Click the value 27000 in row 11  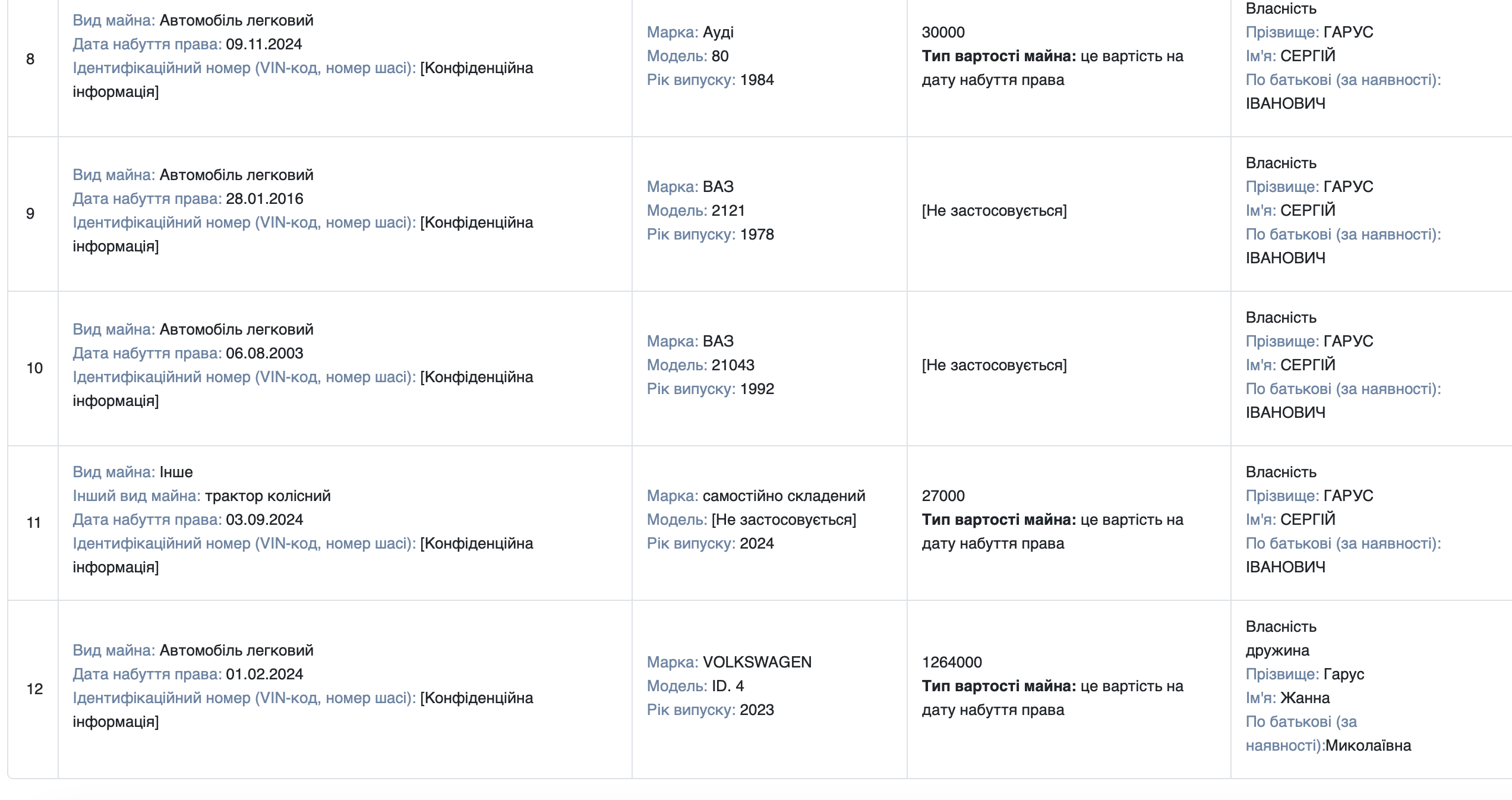coord(943,496)
